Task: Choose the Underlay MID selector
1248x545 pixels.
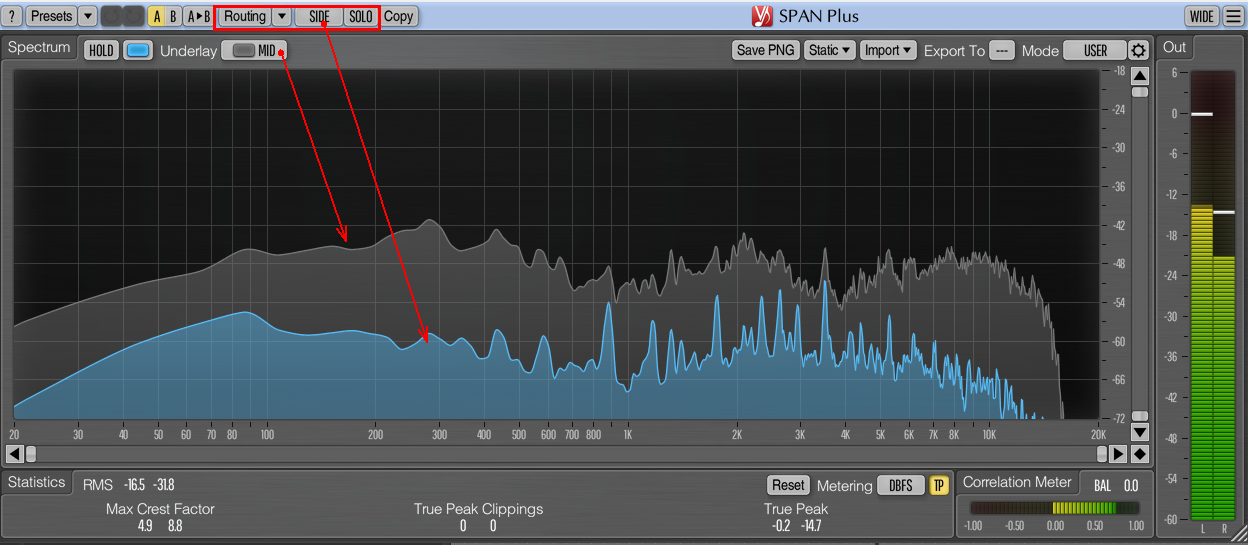Action: coord(255,50)
